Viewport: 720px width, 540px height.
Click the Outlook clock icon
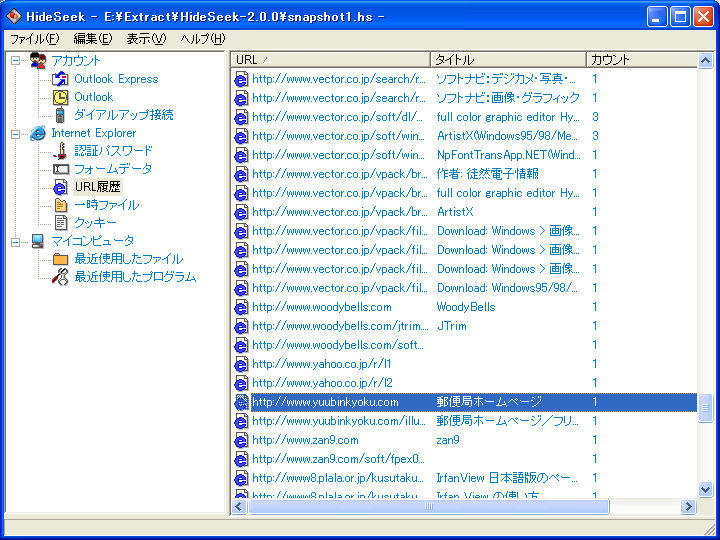point(60,97)
